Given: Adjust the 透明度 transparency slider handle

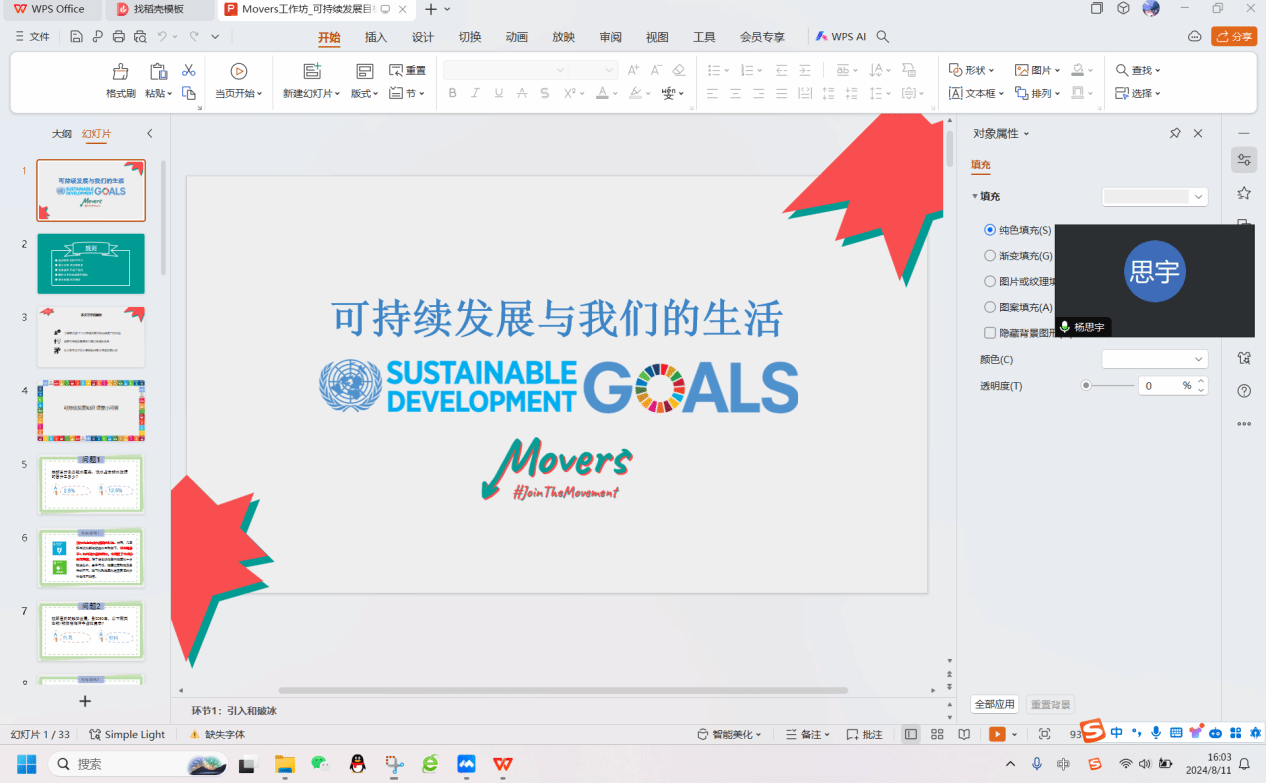Looking at the screenshot, I should click(x=1086, y=385).
